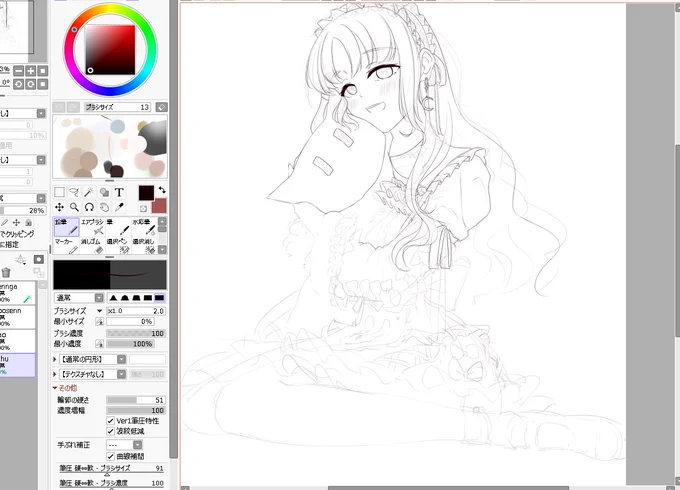Click the ブラシサイズ 13 field

tap(117, 107)
